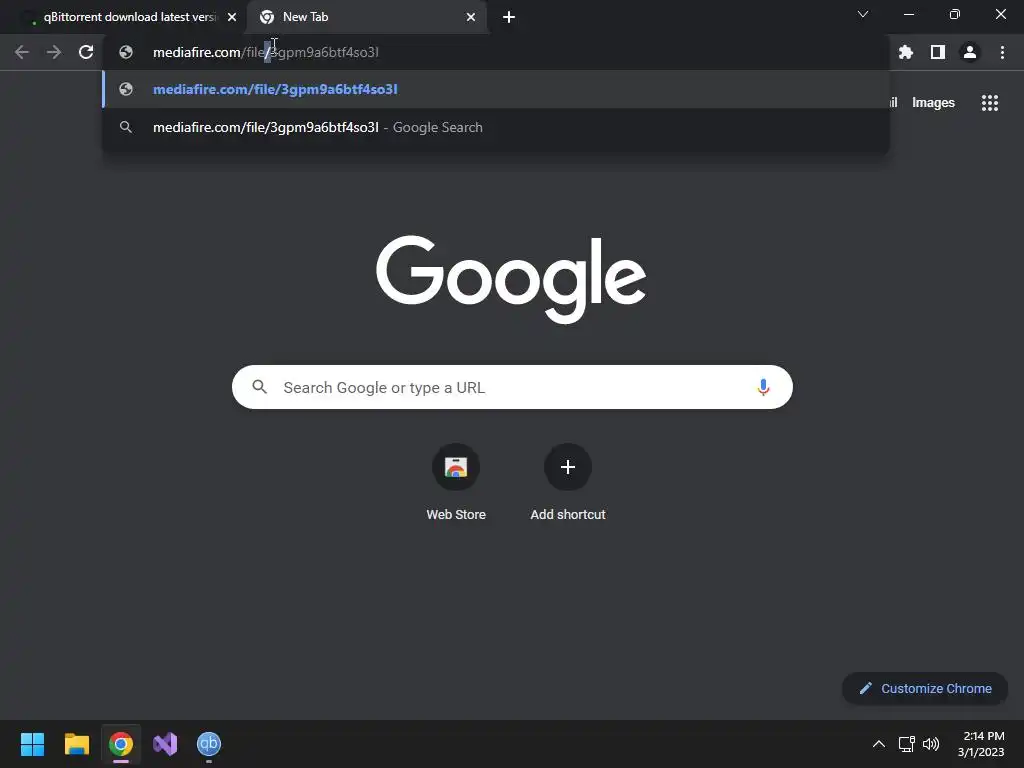Click the search magnifier in the Google box
This screenshot has height=768, width=1024.
point(260,387)
